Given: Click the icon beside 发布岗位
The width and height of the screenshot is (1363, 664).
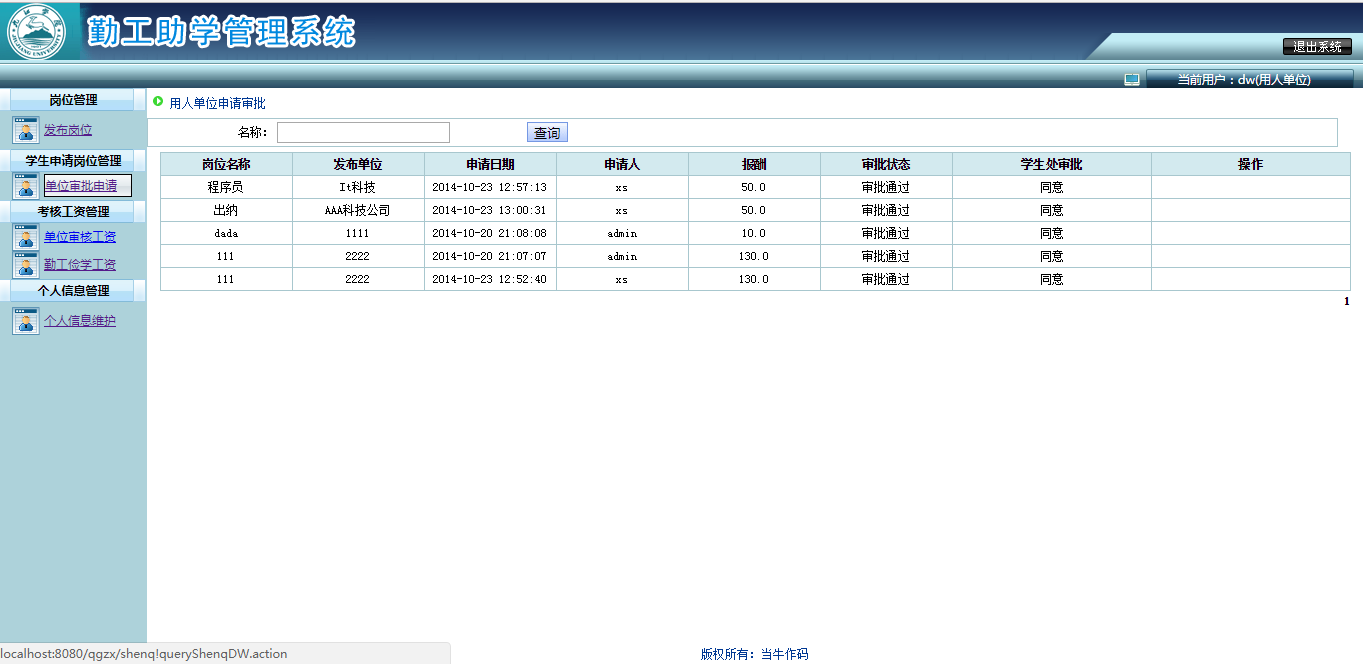Looking at the screenshot, I should [26, 130].
